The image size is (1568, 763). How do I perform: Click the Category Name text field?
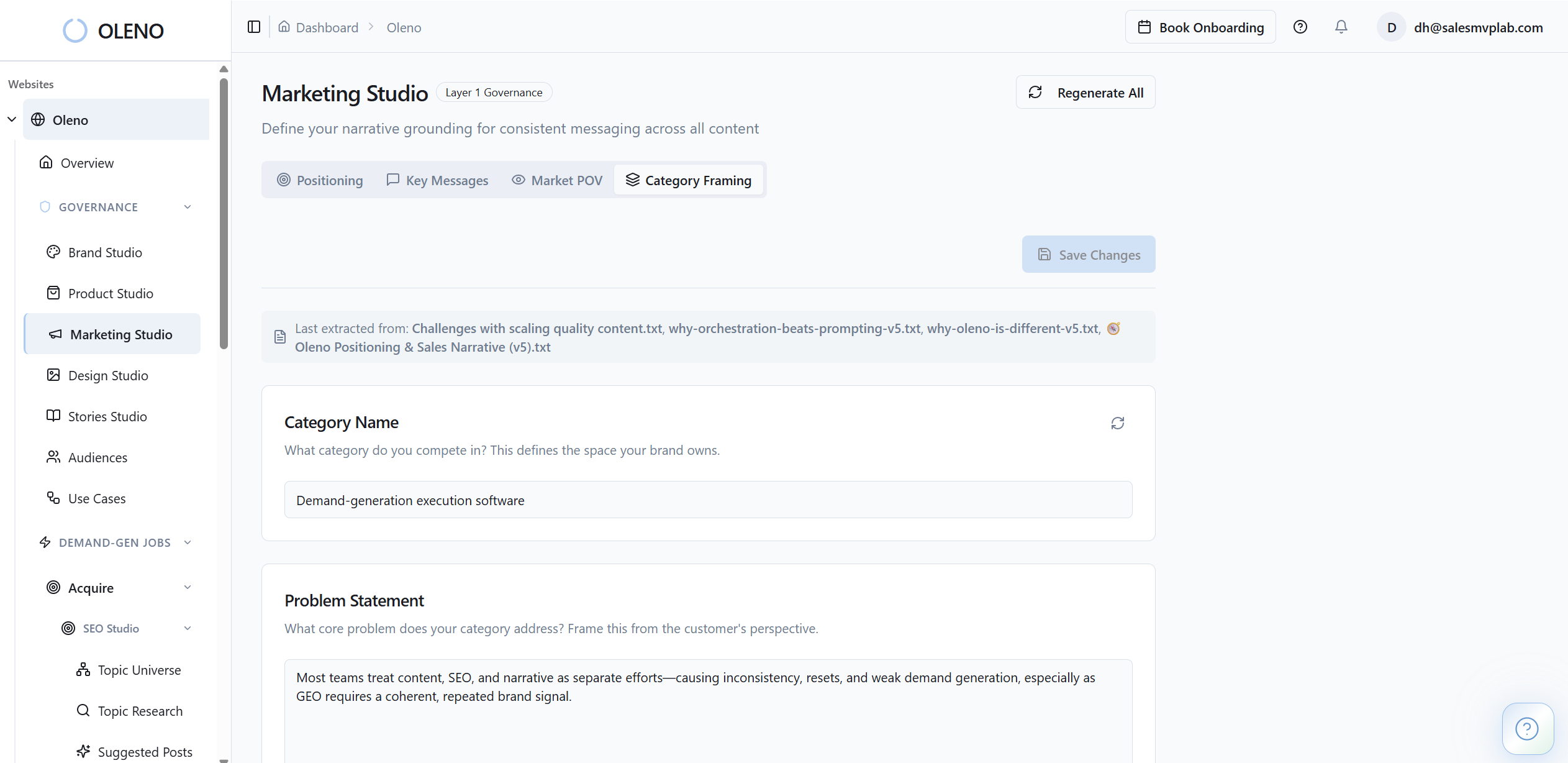pyautogui.click(x=708, y=500)
